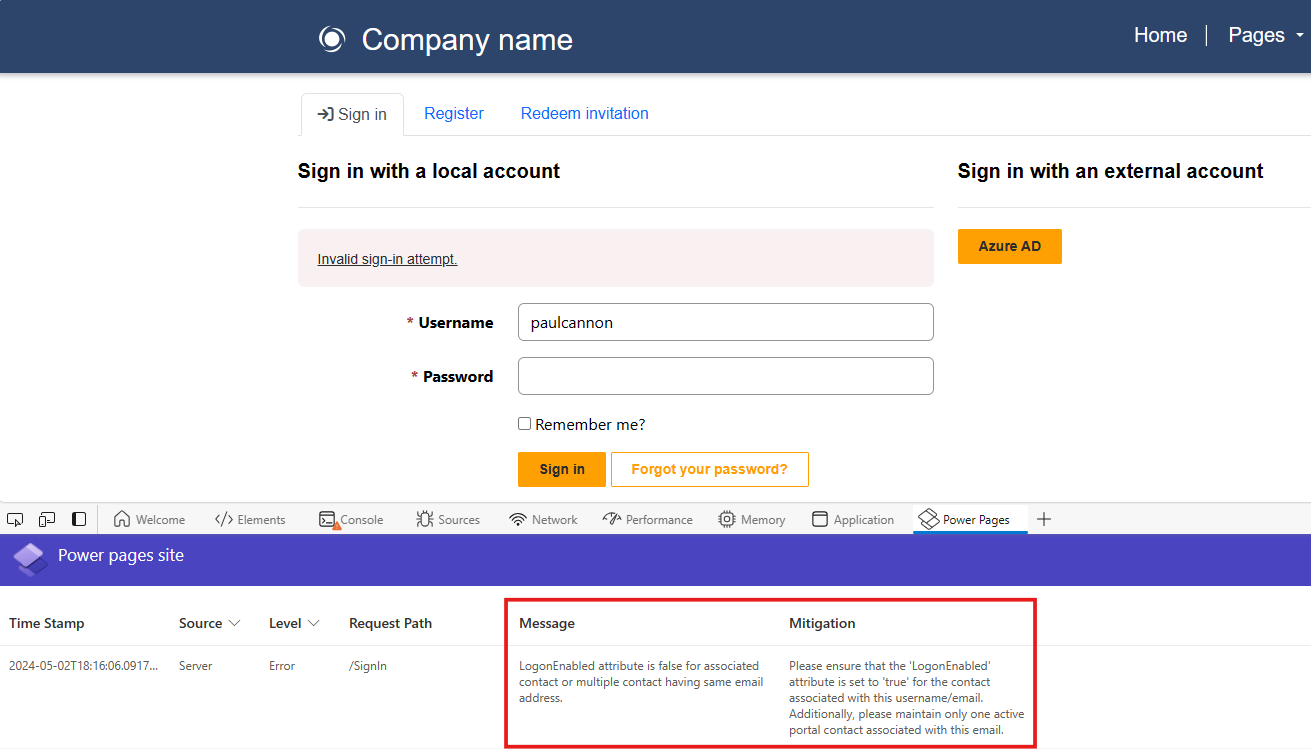
Task: Click the Power Pages site logo icon
Action: click(x=30, y=559)
